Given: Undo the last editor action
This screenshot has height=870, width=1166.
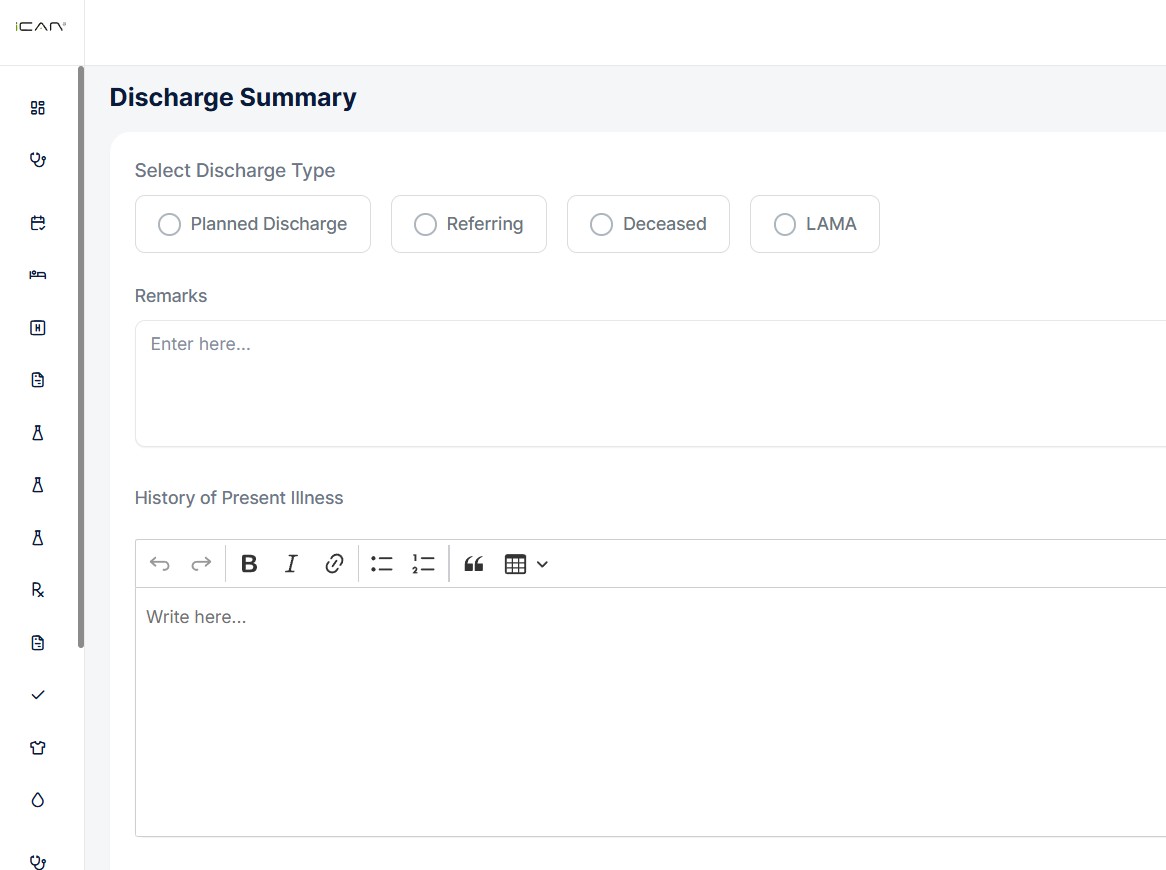Looking at the screenshot, I should click(x=159, y=564).
